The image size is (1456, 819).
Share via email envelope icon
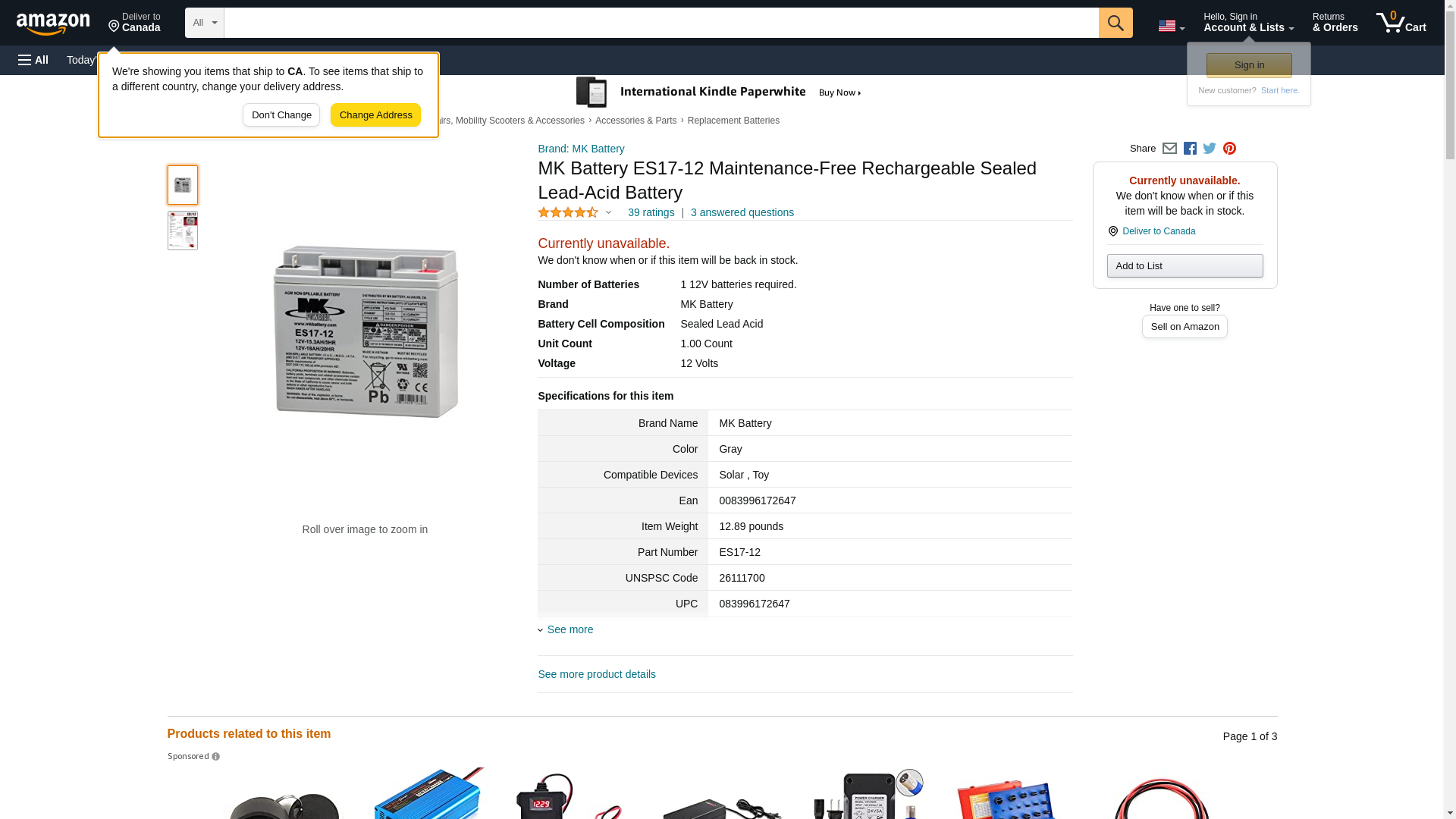[x=1169, y=149]
